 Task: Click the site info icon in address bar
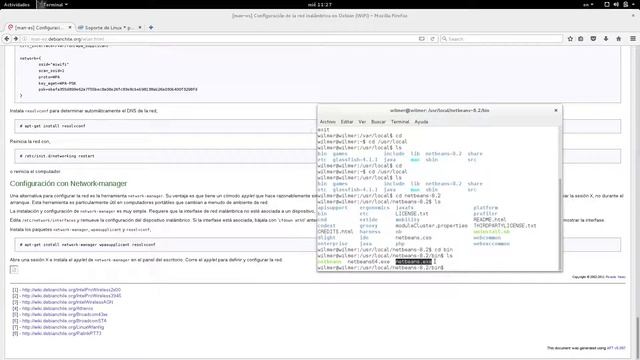[x=24, y=39]
